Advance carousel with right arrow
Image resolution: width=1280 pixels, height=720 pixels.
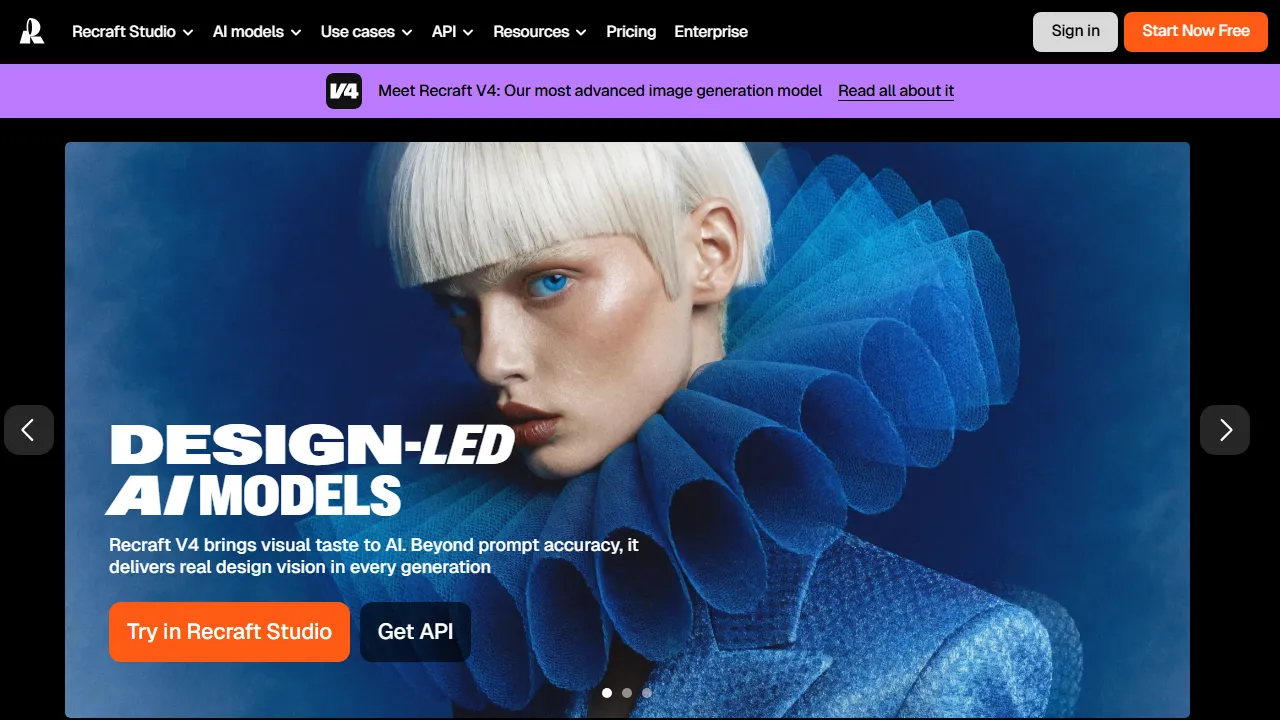coord(1225,430)
